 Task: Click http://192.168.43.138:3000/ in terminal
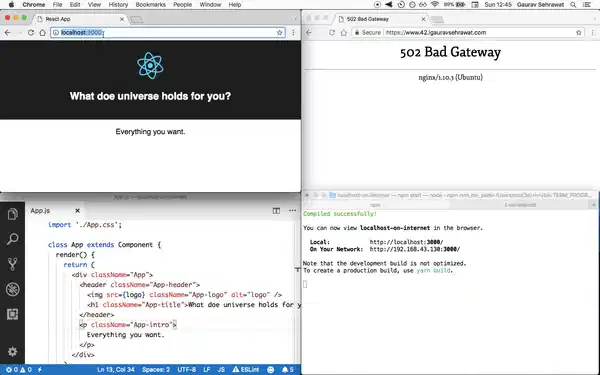tap(415, 249)
